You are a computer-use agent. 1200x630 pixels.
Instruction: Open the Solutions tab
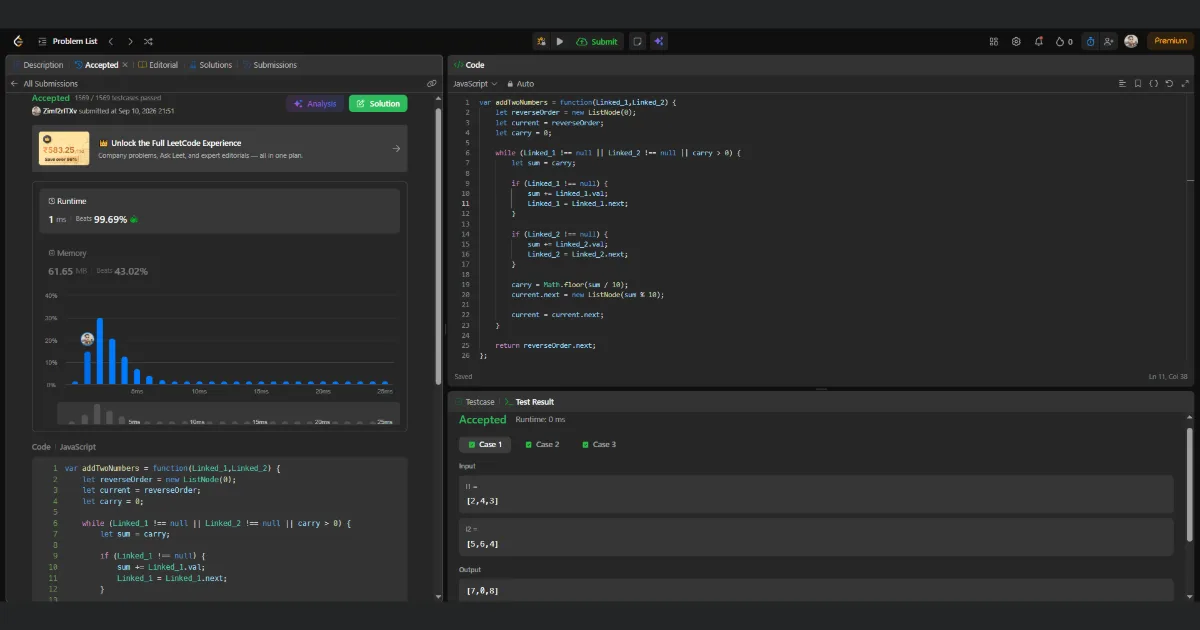coord(210,65)
